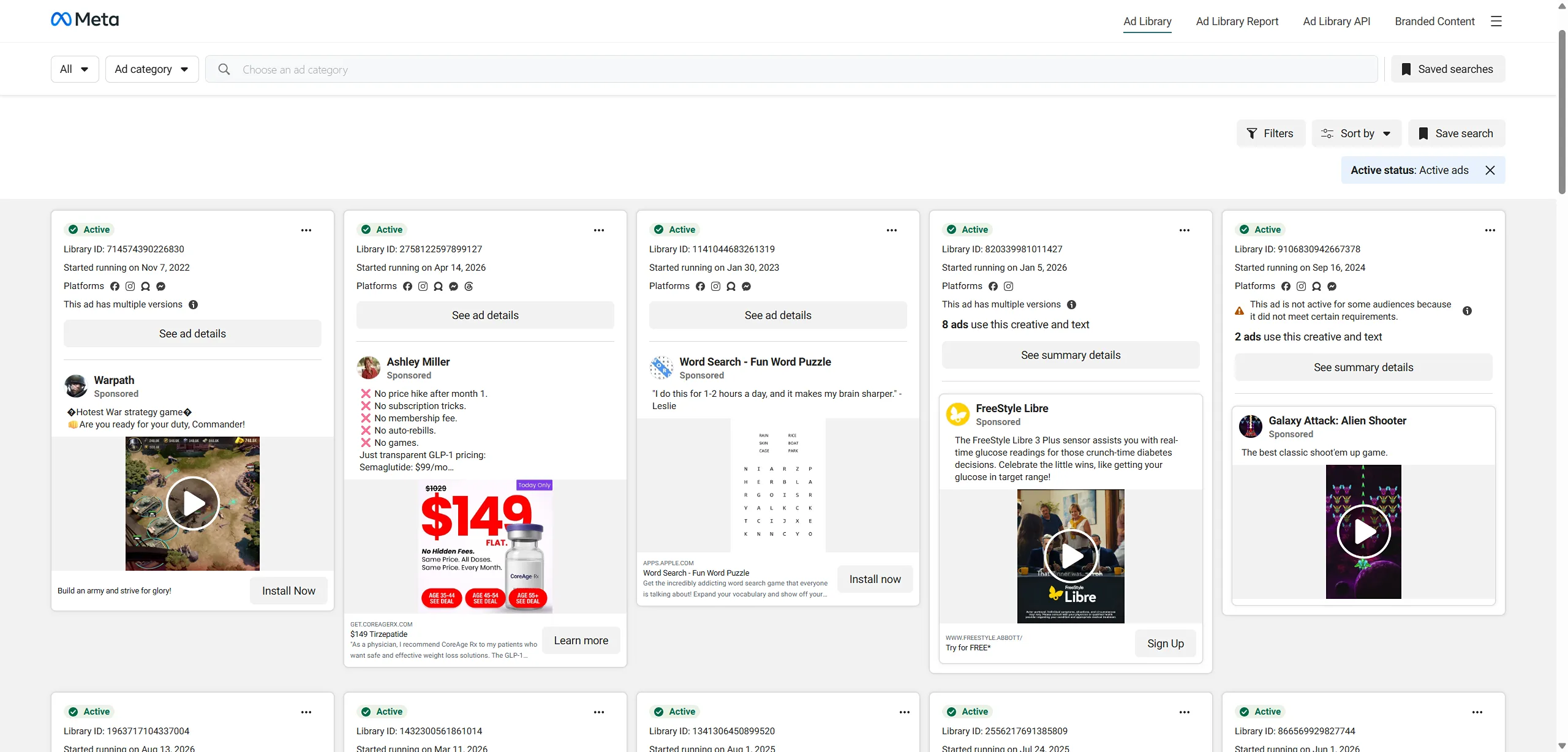Click Warpath advertiser avatar
1568x752 pixels.
76,386
